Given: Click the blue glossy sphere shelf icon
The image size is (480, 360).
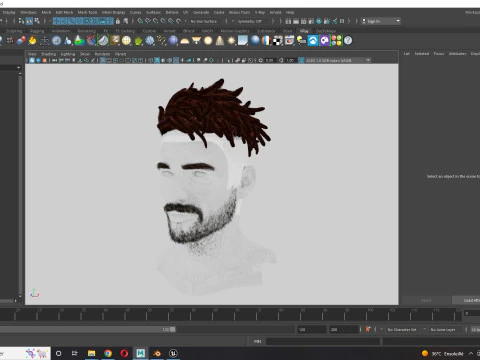Looking at the screenshot, I should click(255, 41).
